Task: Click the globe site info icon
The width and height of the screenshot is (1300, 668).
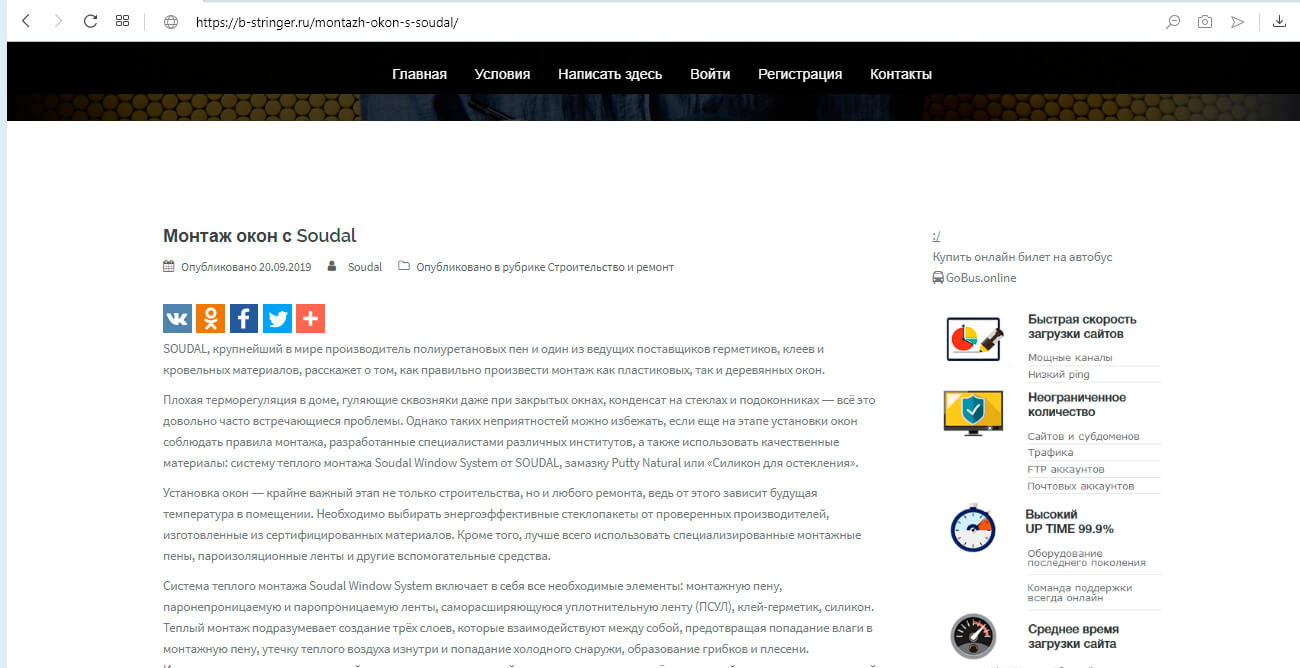Action: coord(171,22)
